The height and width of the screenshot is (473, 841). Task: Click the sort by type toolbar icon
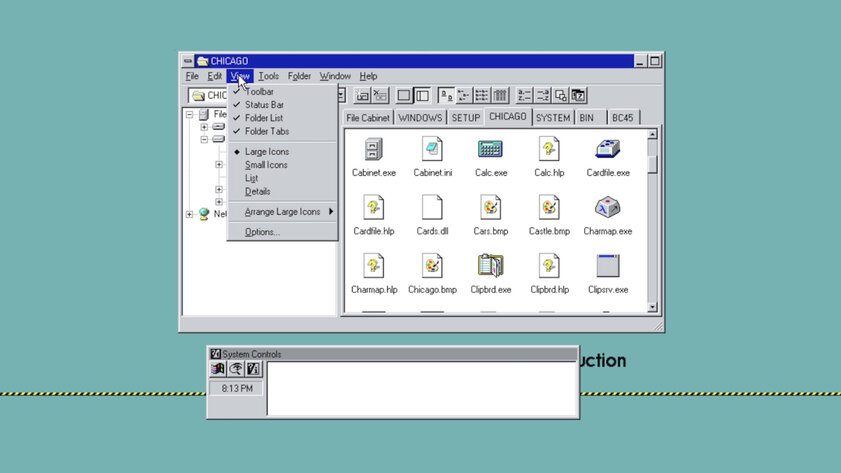[x=542, y=95]
